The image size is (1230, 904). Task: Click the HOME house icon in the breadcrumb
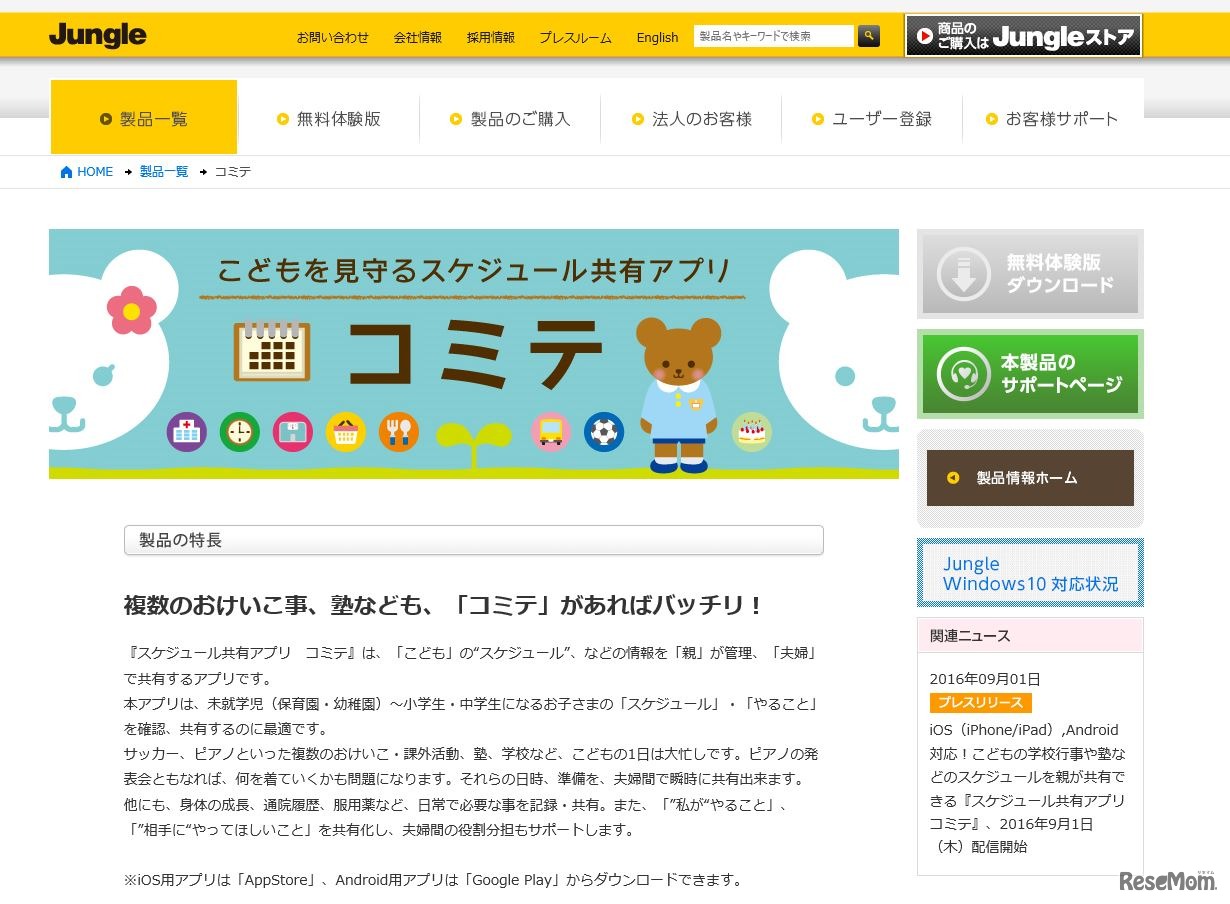pos(66,172)
